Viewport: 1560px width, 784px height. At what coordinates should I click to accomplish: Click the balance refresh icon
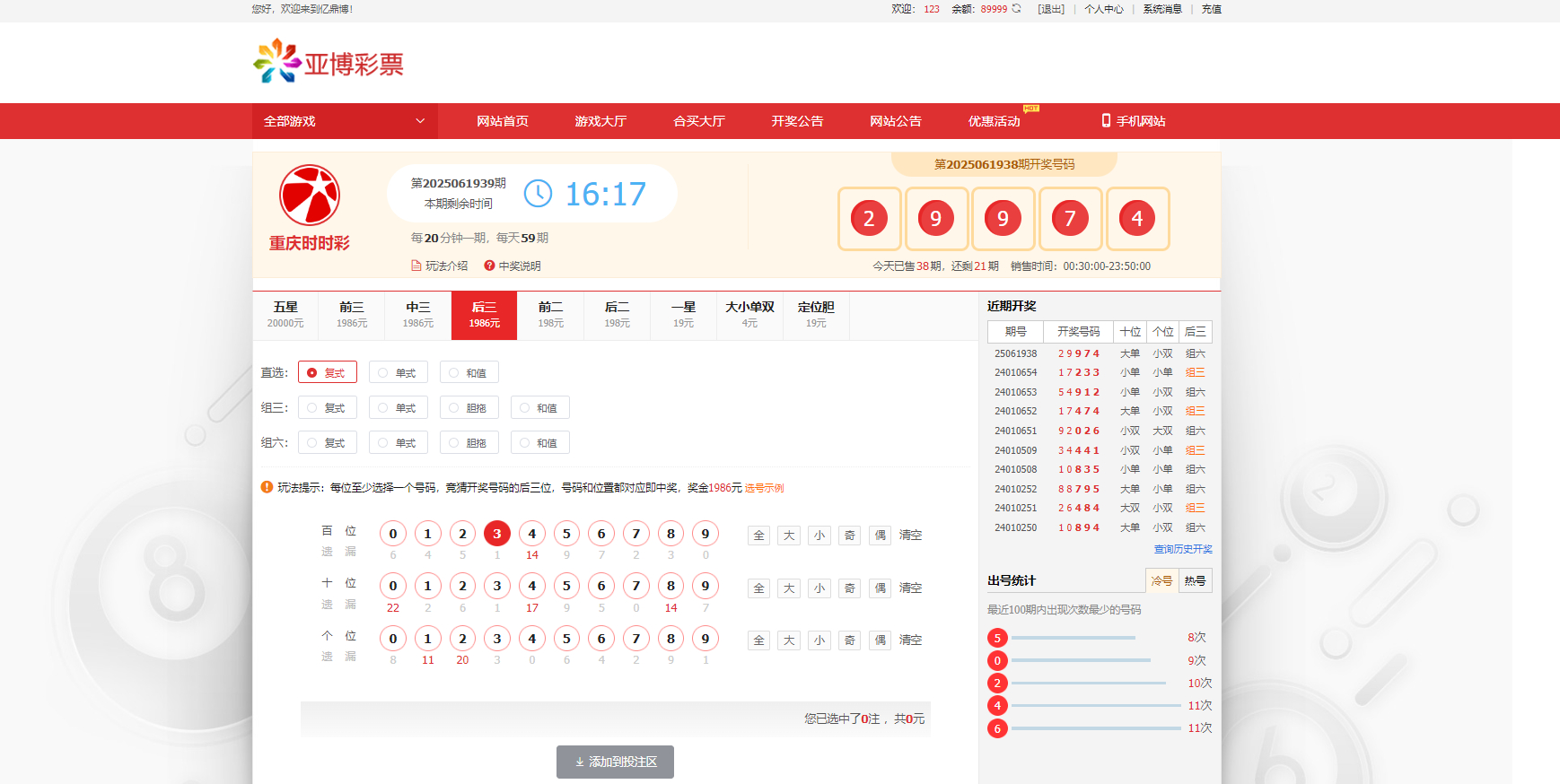[x=1016, y=9]
